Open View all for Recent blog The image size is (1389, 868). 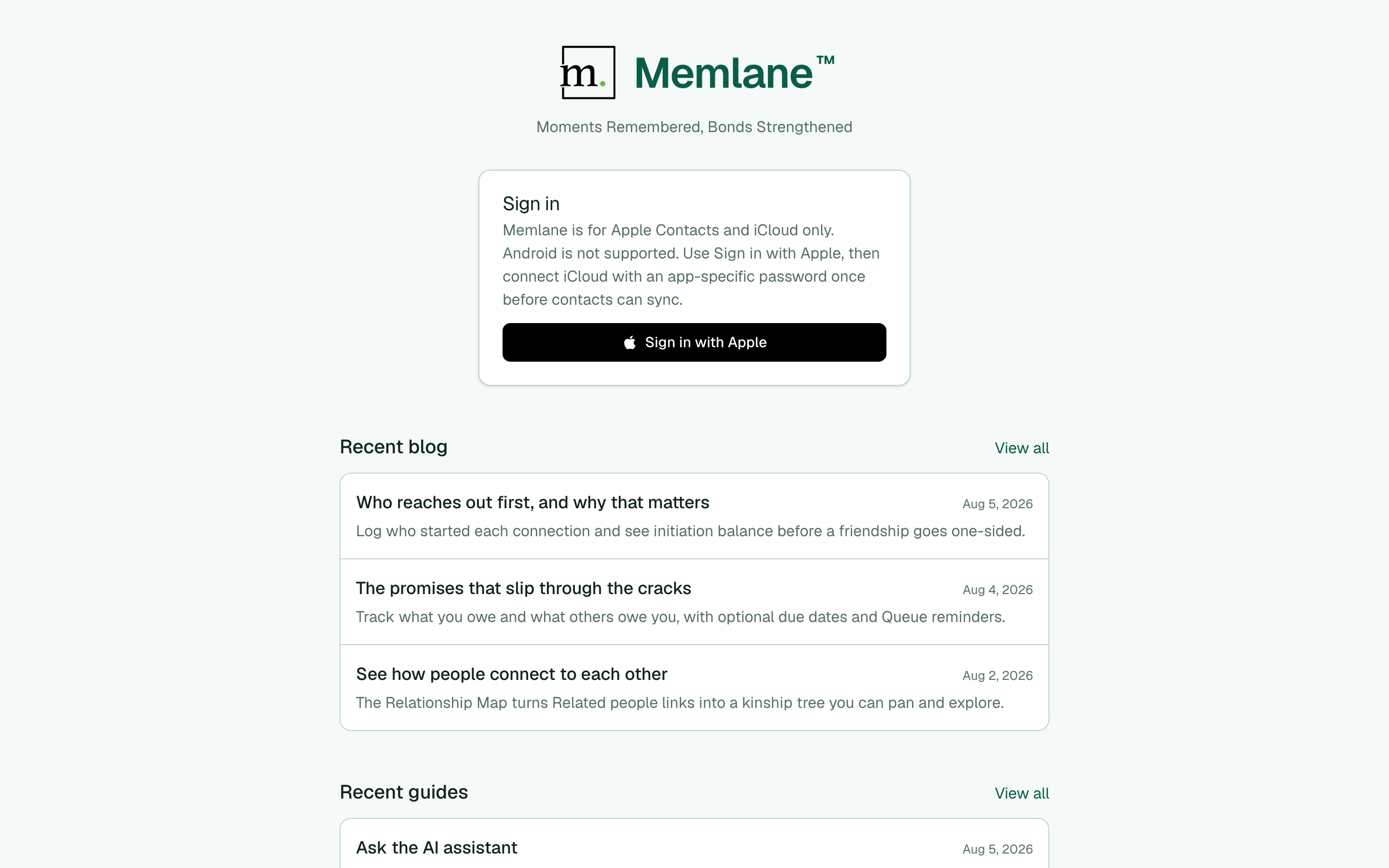pos(1021,448)
